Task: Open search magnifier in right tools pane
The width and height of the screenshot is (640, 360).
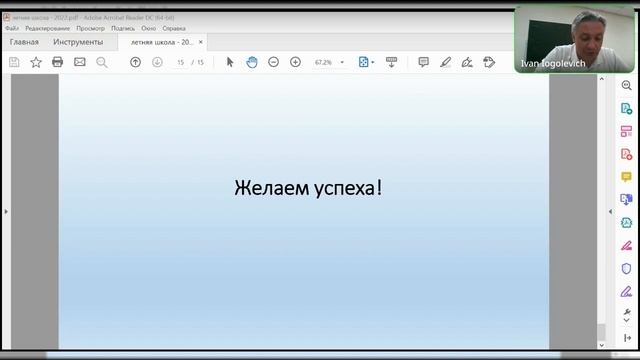Action: [627, 85]
